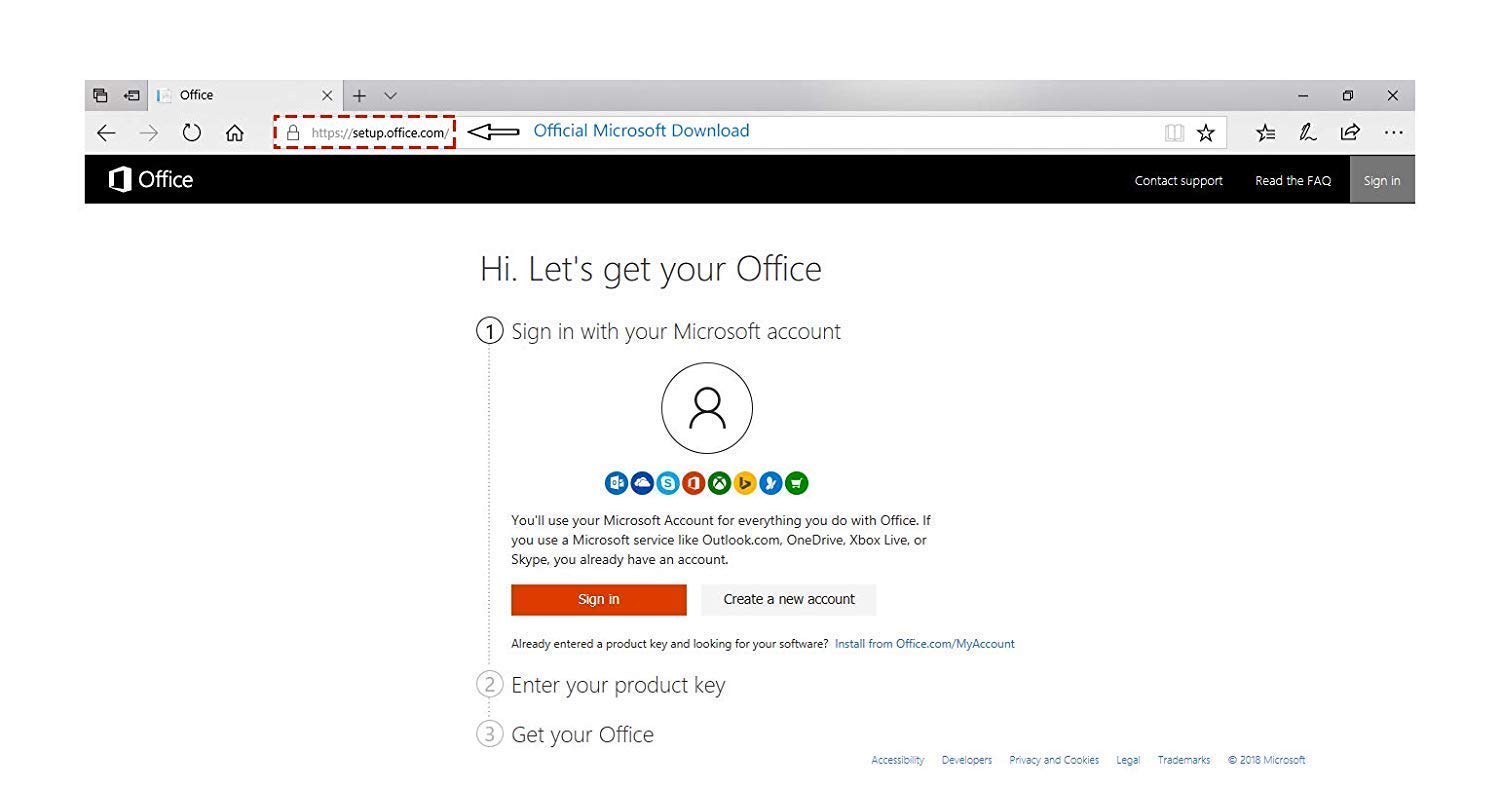Click the Share page icon

(1350, 132)
